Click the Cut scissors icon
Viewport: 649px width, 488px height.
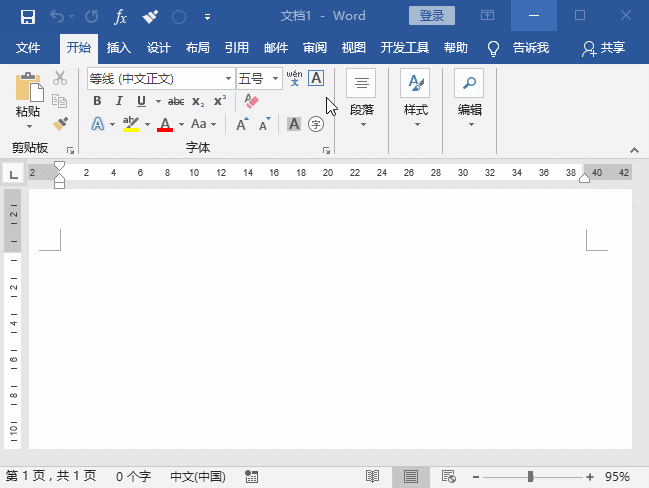tap(60, 78)
